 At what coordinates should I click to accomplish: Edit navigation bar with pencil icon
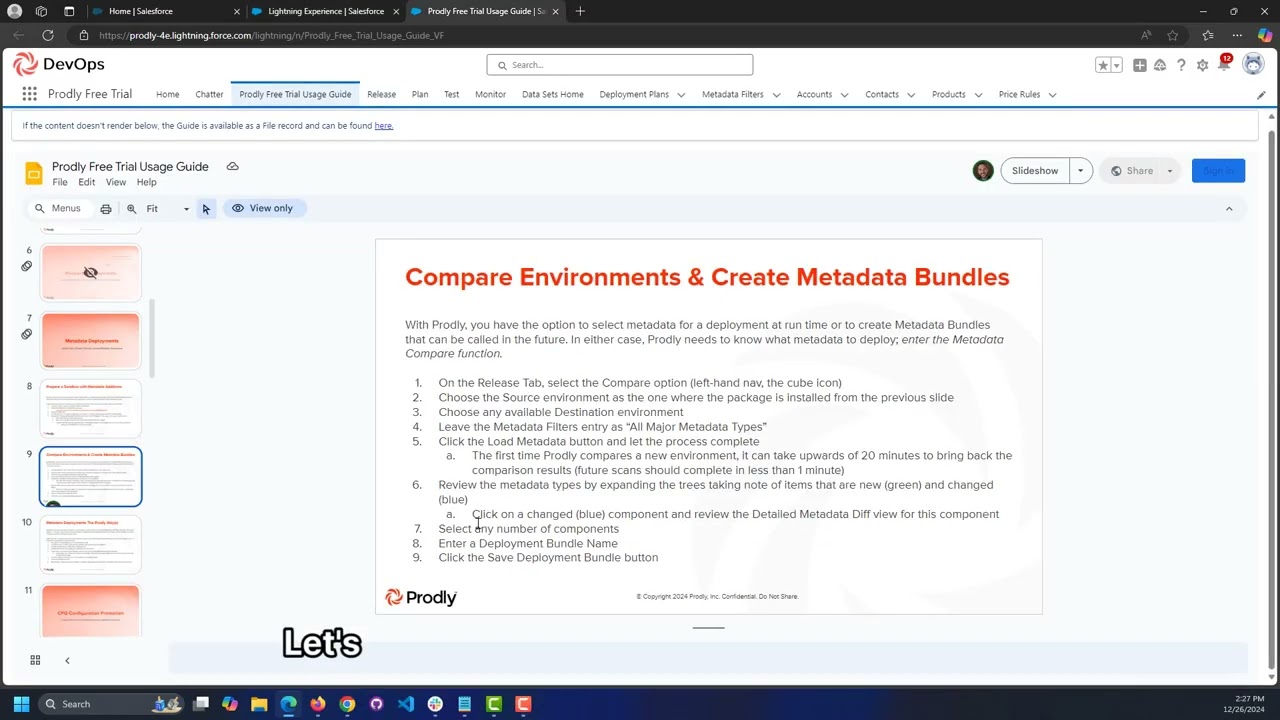[x=1261, y=95]
